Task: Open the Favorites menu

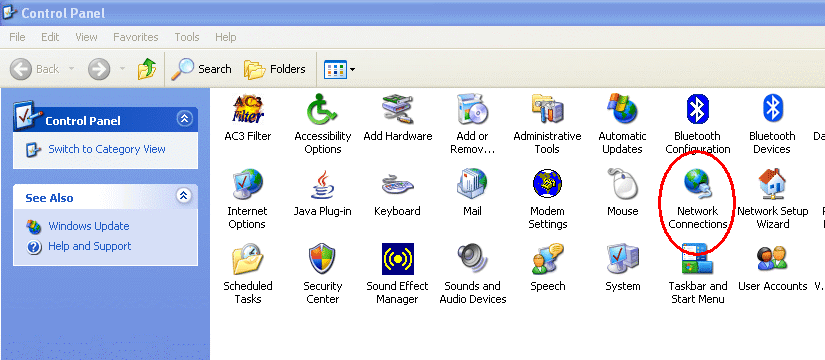Action: (x=136, y=37)
